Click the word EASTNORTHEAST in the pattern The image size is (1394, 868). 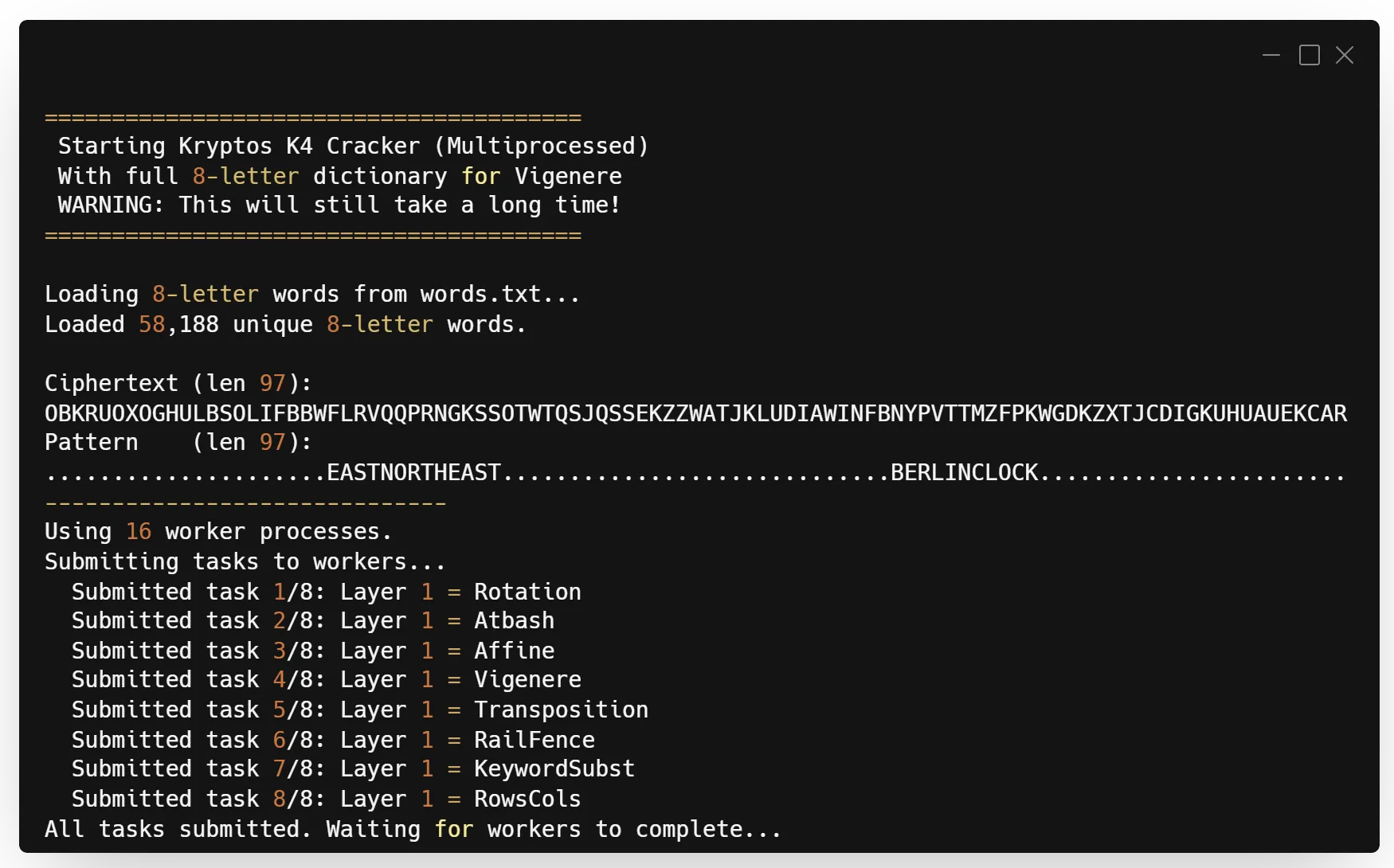[x=413, y=472]
